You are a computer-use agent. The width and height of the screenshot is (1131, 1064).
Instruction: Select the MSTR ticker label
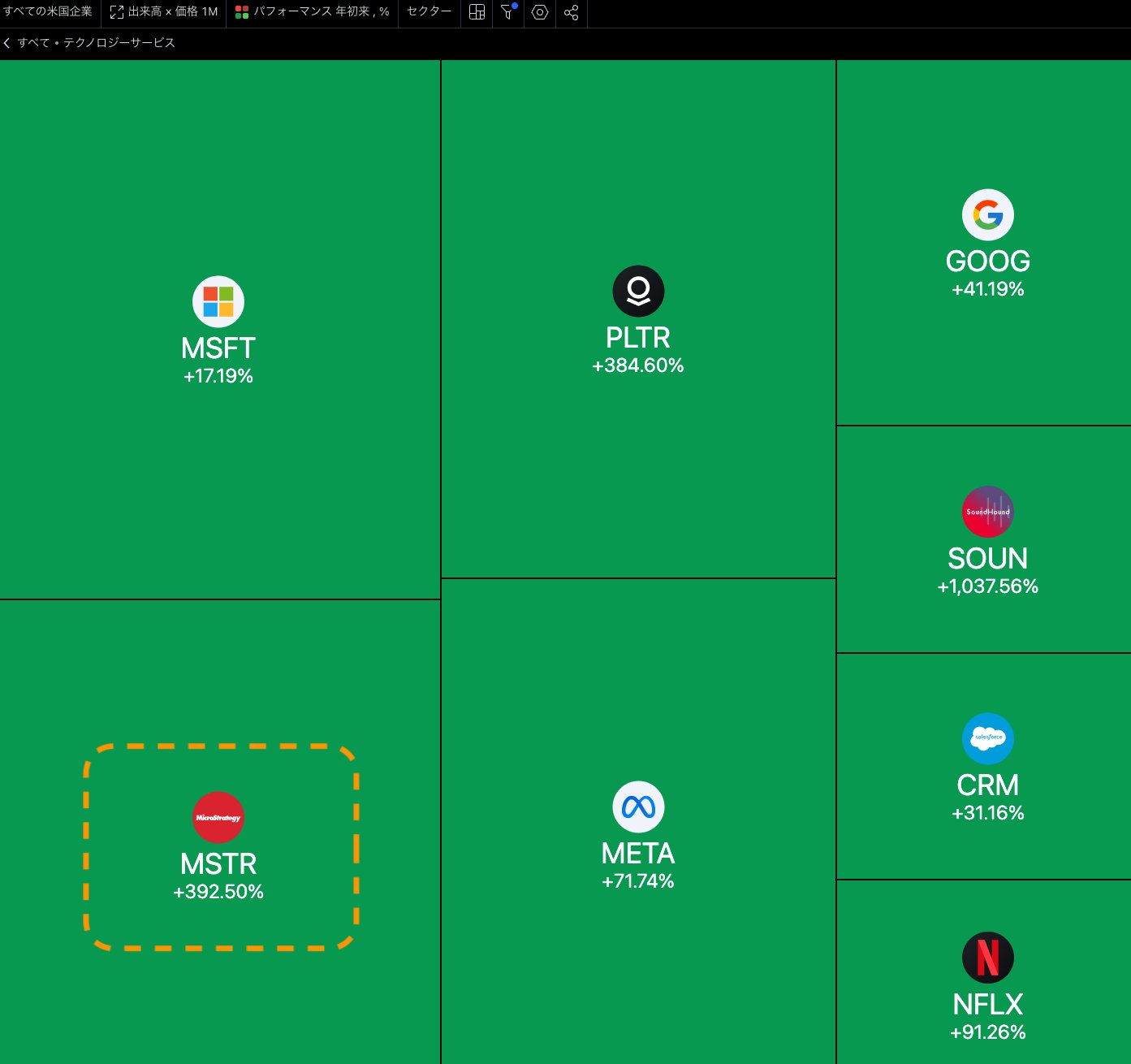point(218,864)
